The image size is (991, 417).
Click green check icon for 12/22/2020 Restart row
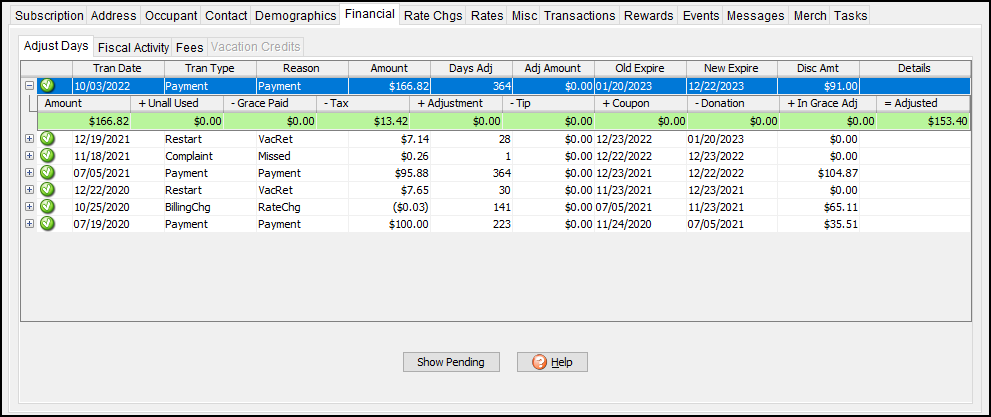(x=46, y=190)
